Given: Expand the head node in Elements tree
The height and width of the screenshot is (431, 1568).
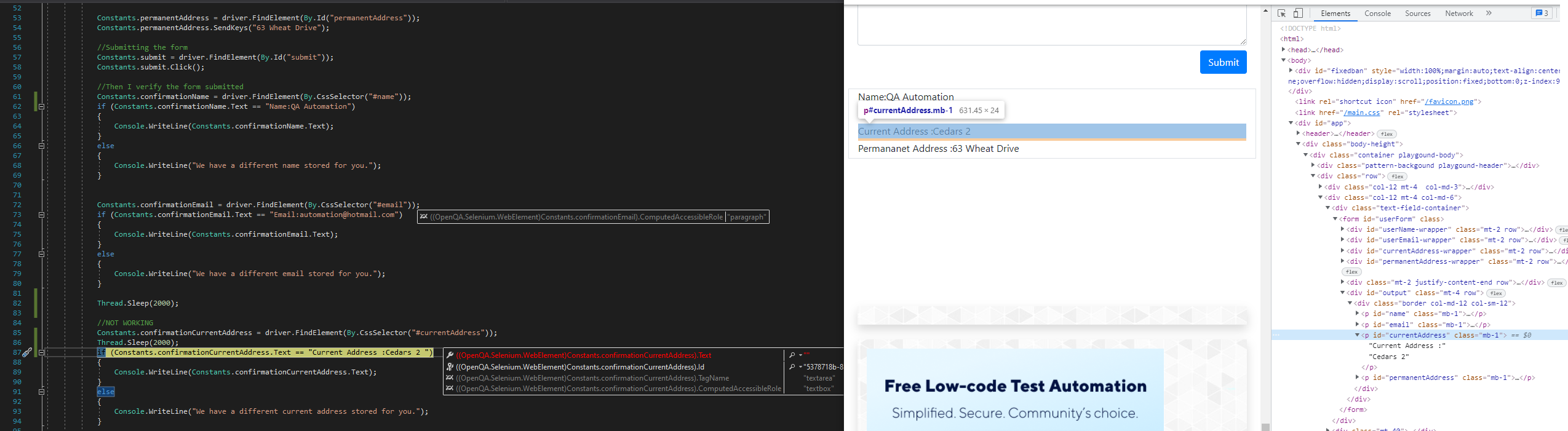Looking at the screenshot, I should tap(1283, 50).
